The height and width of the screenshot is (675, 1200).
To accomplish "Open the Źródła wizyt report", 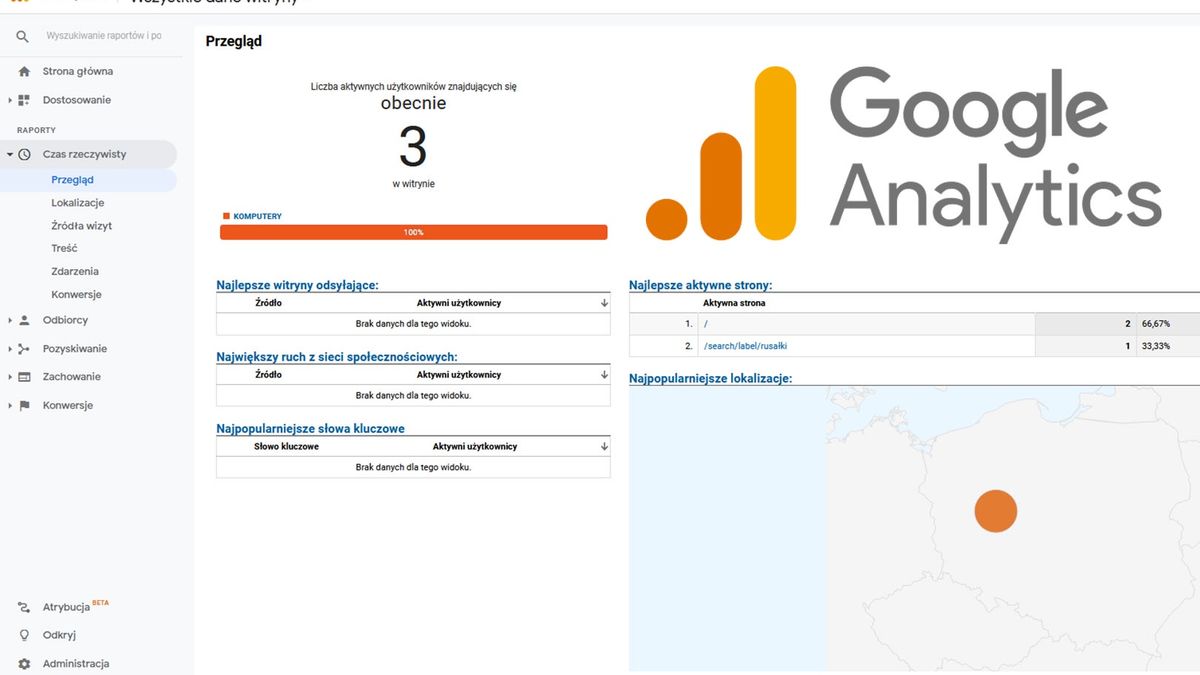I will (x=82, y=226).
